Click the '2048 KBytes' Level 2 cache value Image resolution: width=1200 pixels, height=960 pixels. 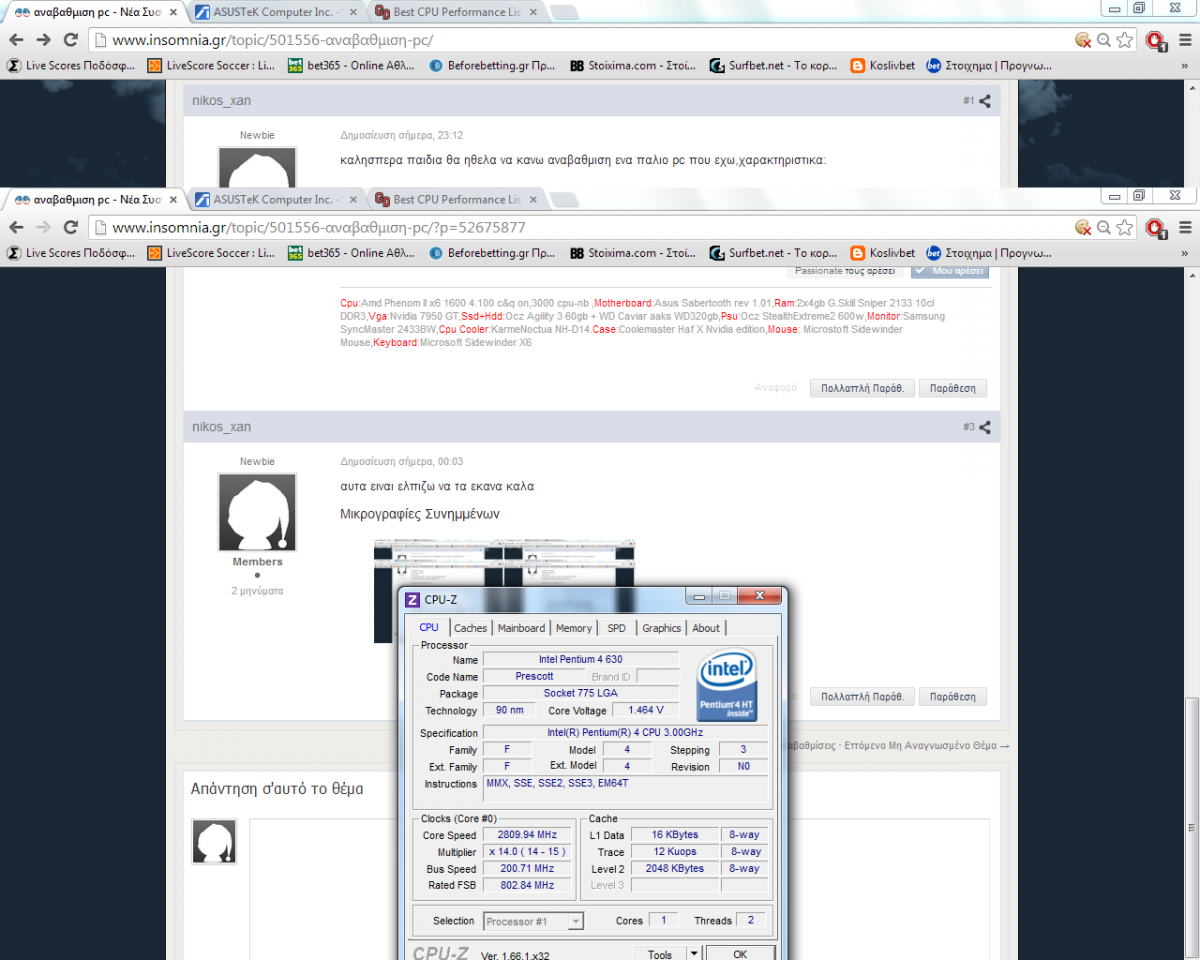[675, 868]
